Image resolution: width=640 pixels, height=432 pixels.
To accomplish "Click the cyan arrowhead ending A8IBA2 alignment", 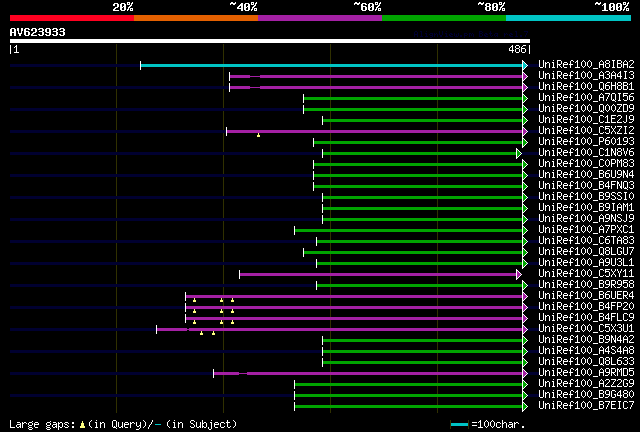I will pyautogui.click(x=525, y=65).
